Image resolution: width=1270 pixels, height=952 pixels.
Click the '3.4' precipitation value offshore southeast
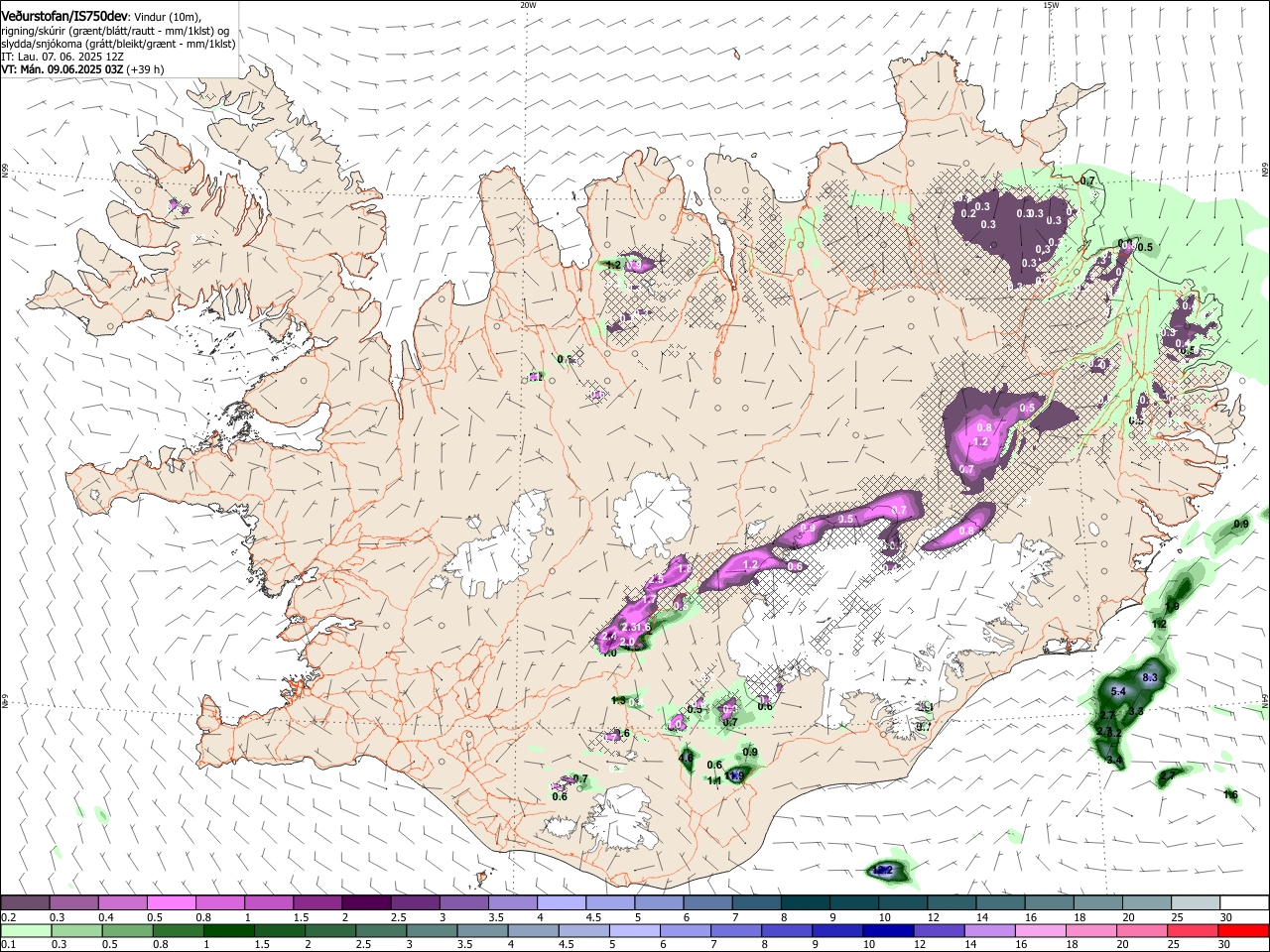1114,760
